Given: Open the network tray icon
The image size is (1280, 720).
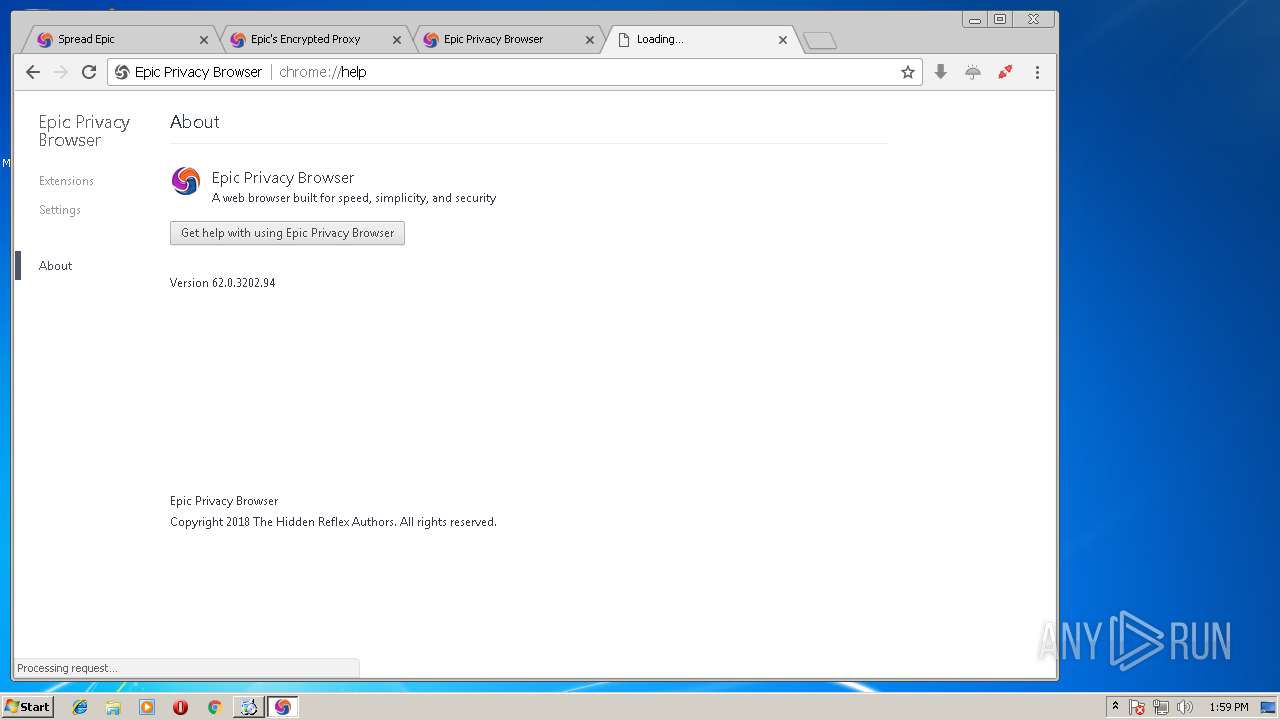Looking at the screenshot, I should pos(1161,707).
